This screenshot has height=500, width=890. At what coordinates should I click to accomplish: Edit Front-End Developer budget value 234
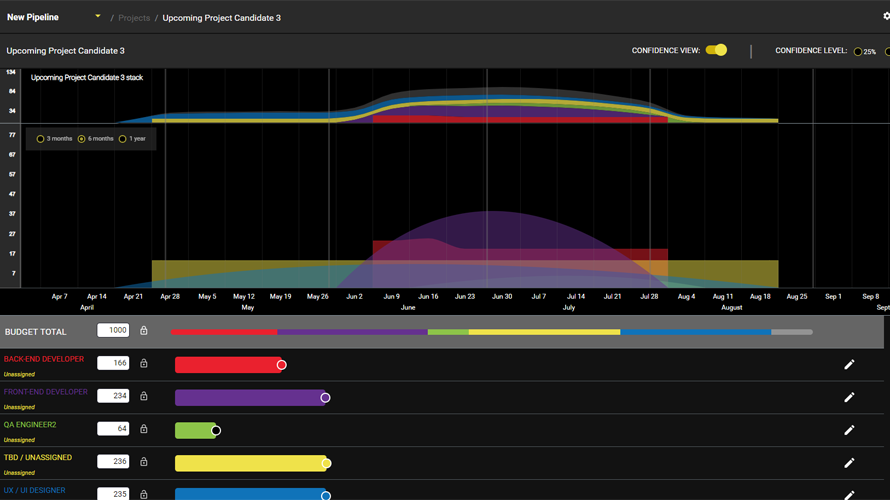pos(113,396)
